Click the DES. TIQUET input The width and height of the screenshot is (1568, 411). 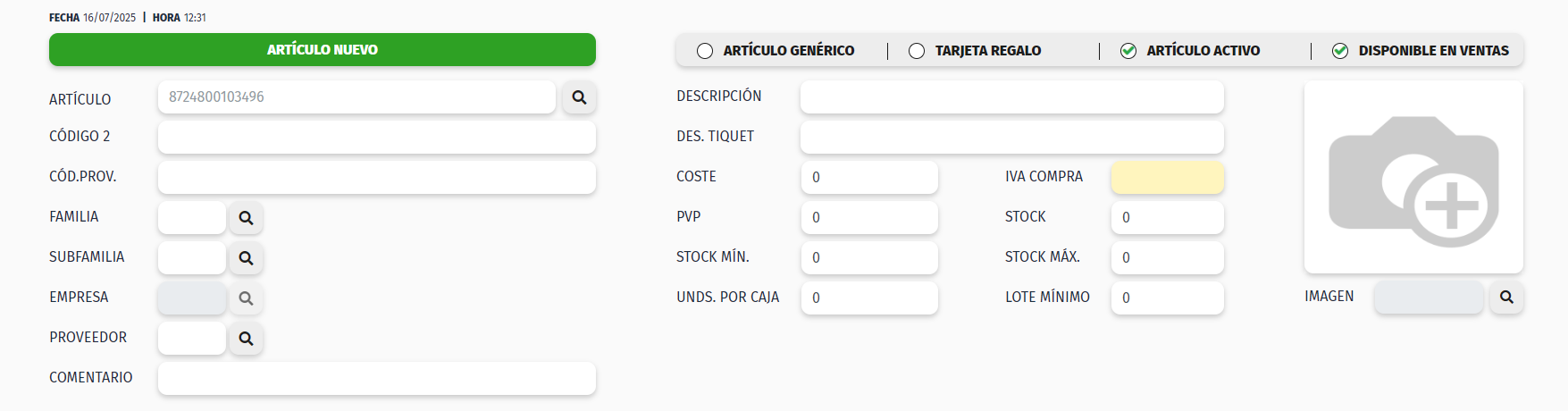tap(1011, 138)
